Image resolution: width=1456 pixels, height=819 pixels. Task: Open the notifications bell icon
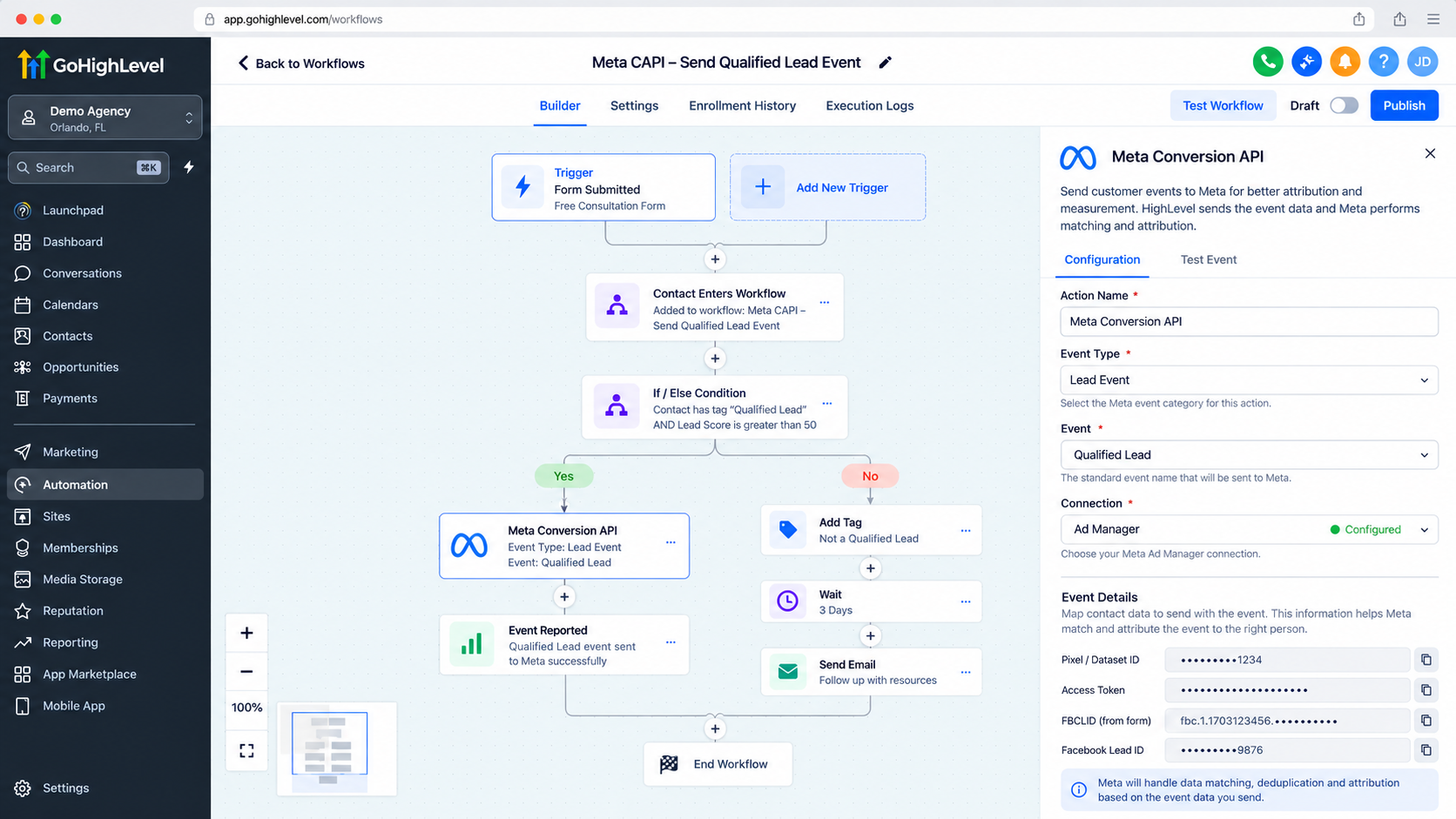[x=1345, y=62]
